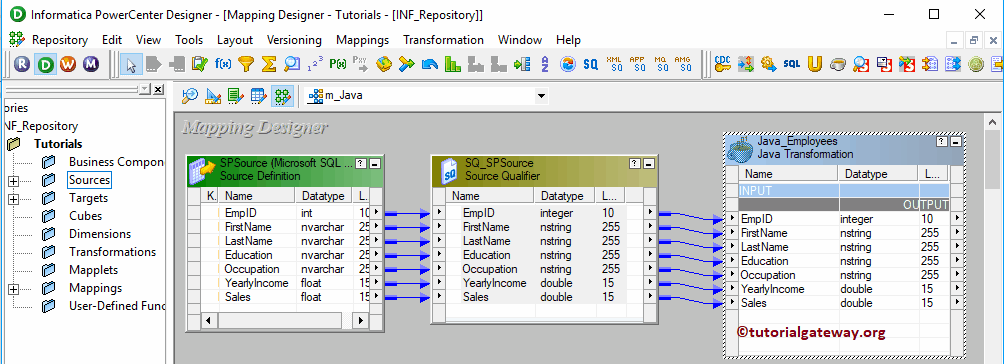Open the Mappings menu
This screenshot has height=364, width=1004.
362,40
